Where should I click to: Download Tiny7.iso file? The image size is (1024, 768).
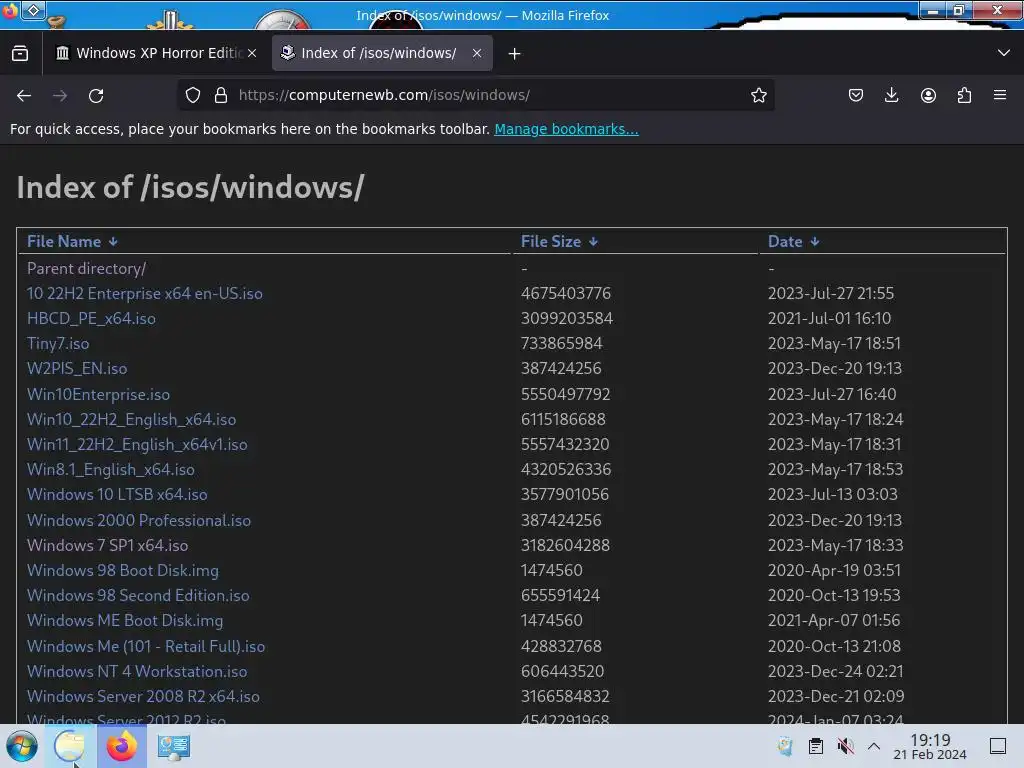tap(58, 344)
